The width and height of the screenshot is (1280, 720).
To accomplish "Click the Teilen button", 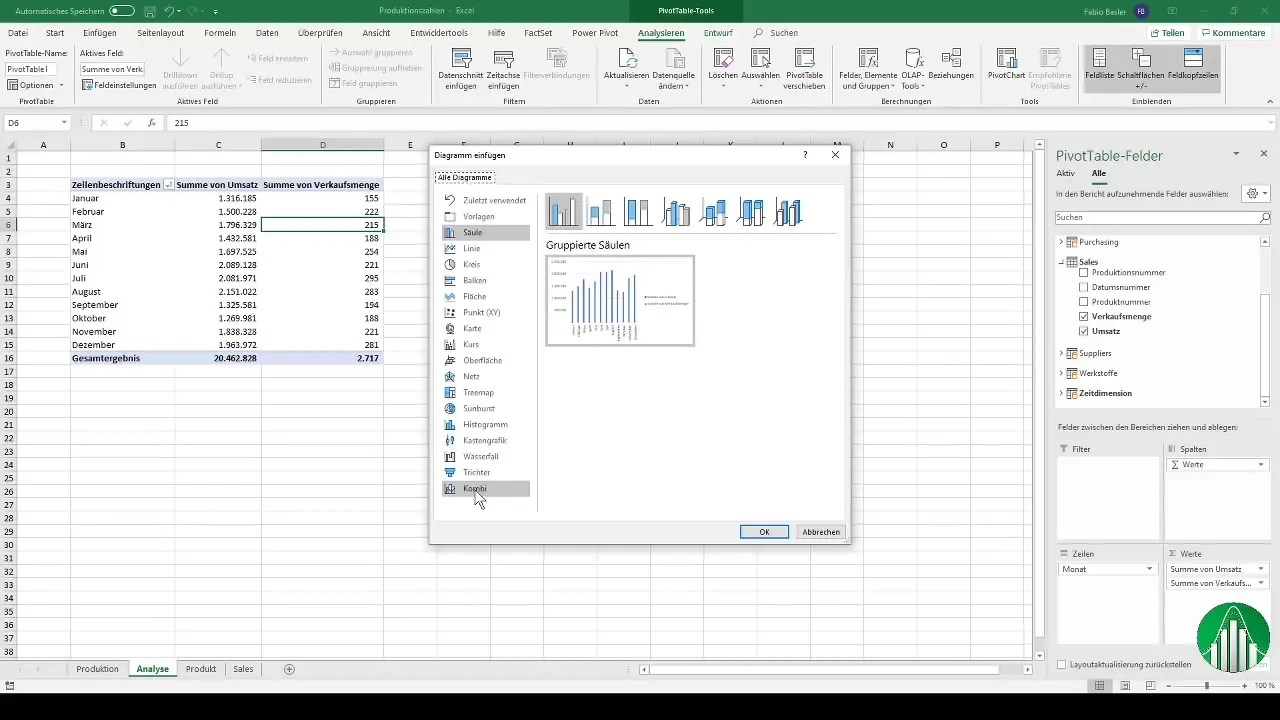I will [1167, 33].
